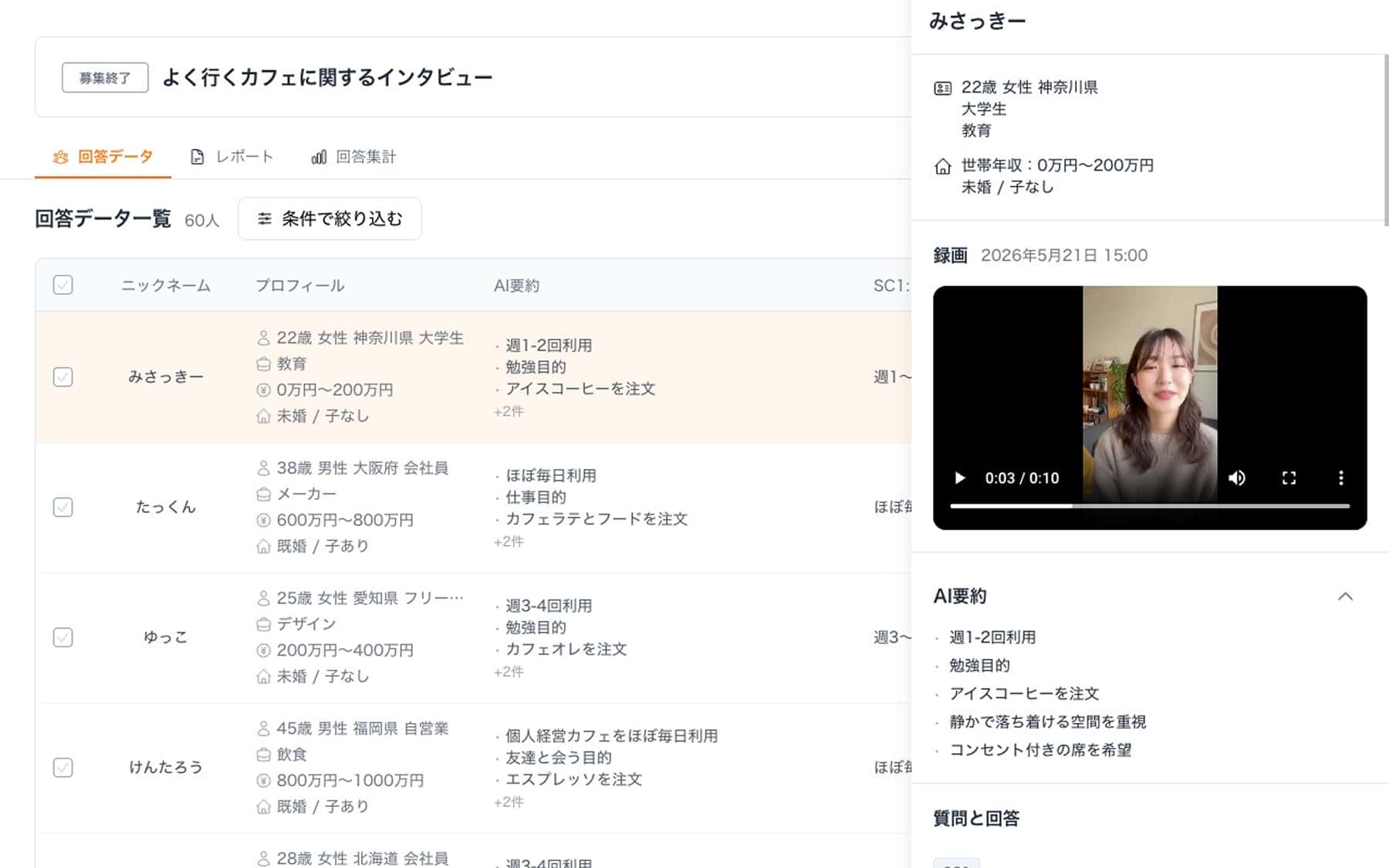
Task: Click the 回答集計 bar chart icon
Action: coord(319,157)
